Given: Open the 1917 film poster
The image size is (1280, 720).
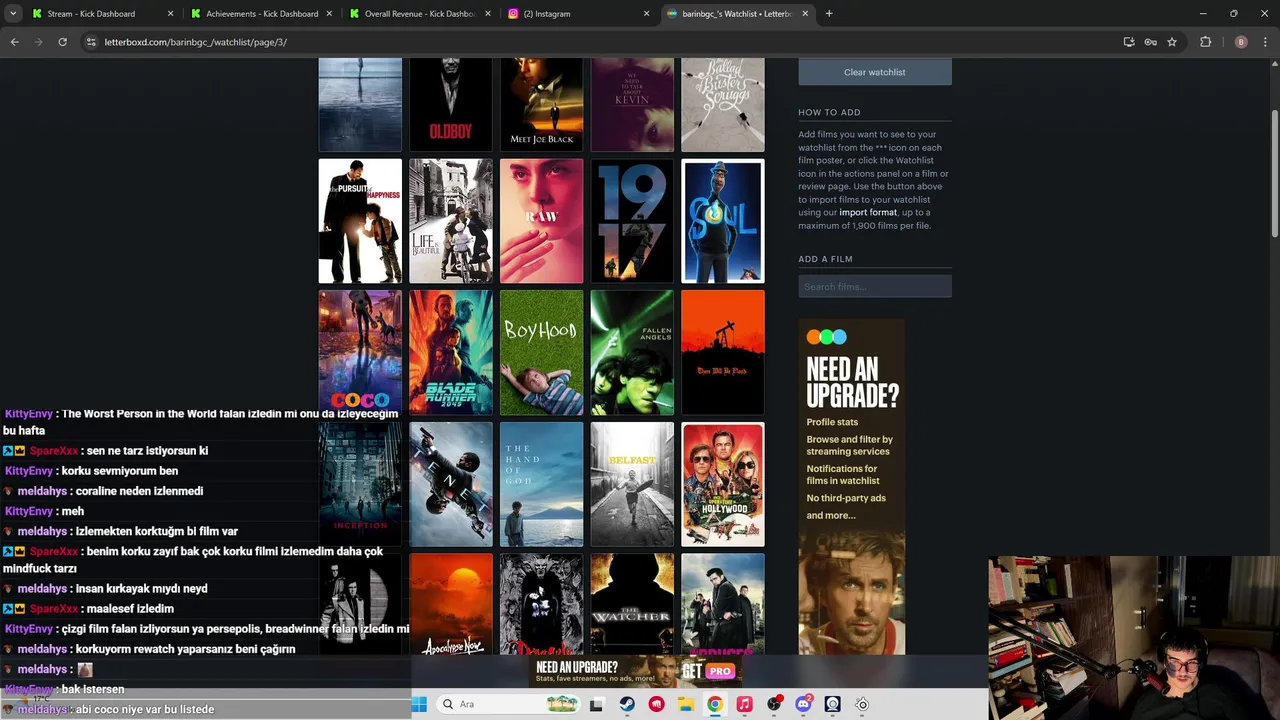Looking at the screenshot, I should (632, 221).
